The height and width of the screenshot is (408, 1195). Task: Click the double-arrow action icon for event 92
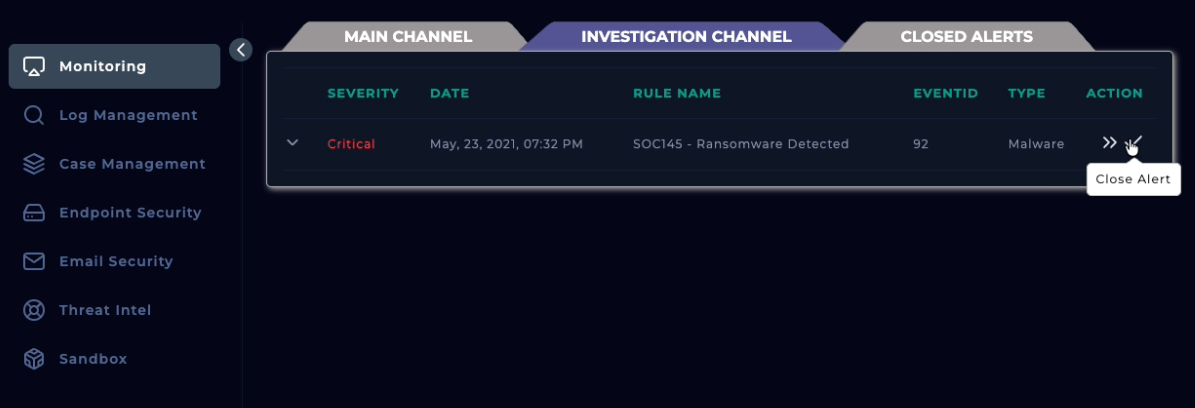pos(1109,143)
